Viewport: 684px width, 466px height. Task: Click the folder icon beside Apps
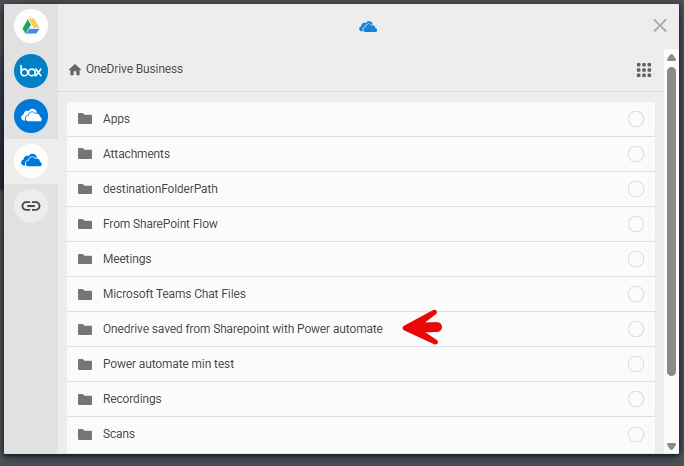point(85,119)
